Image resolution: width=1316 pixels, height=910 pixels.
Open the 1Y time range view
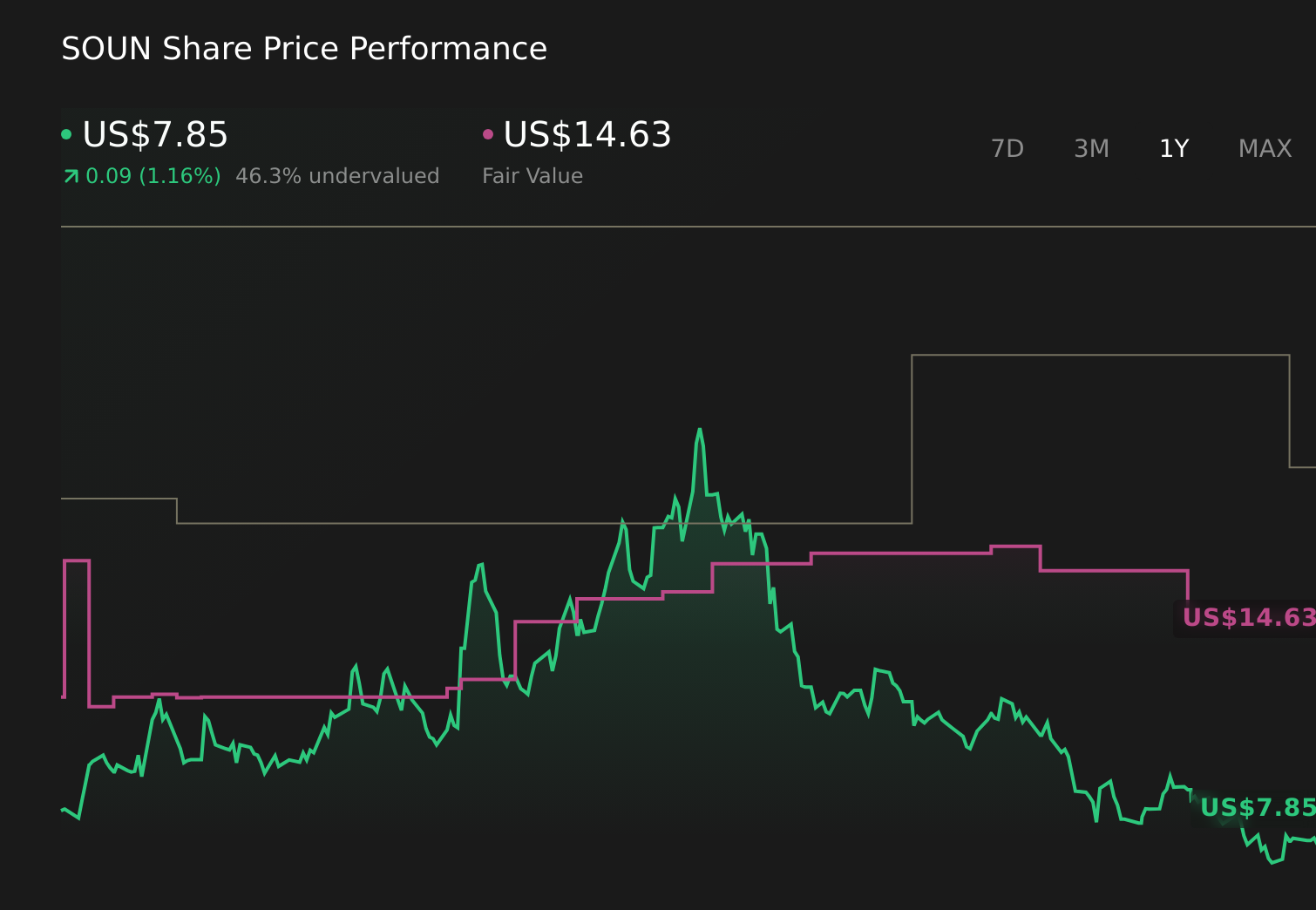(x=1174, y=148)
